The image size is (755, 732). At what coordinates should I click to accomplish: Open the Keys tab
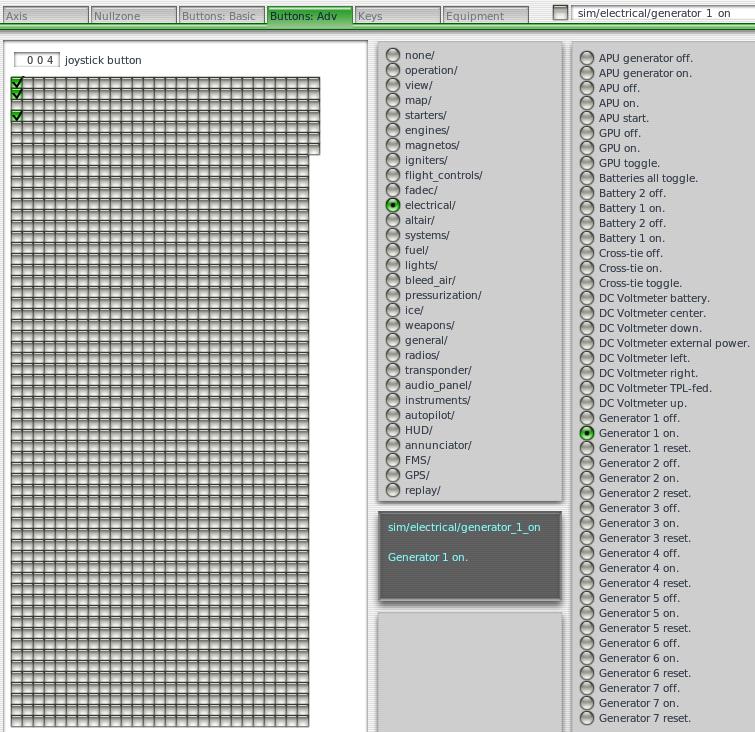point(397,16)
